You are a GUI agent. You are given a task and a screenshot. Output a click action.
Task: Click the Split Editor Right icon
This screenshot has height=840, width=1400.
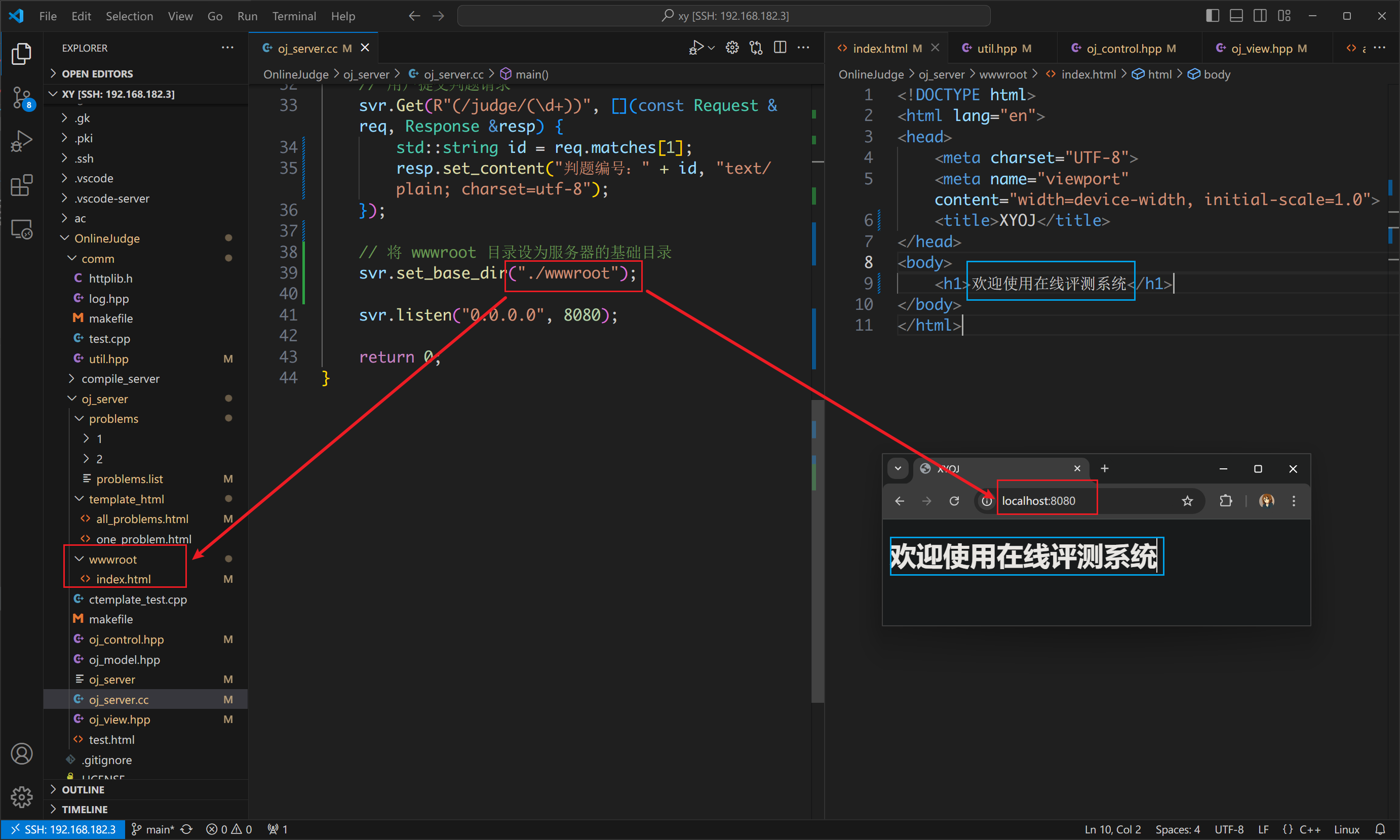coord(780,48)
